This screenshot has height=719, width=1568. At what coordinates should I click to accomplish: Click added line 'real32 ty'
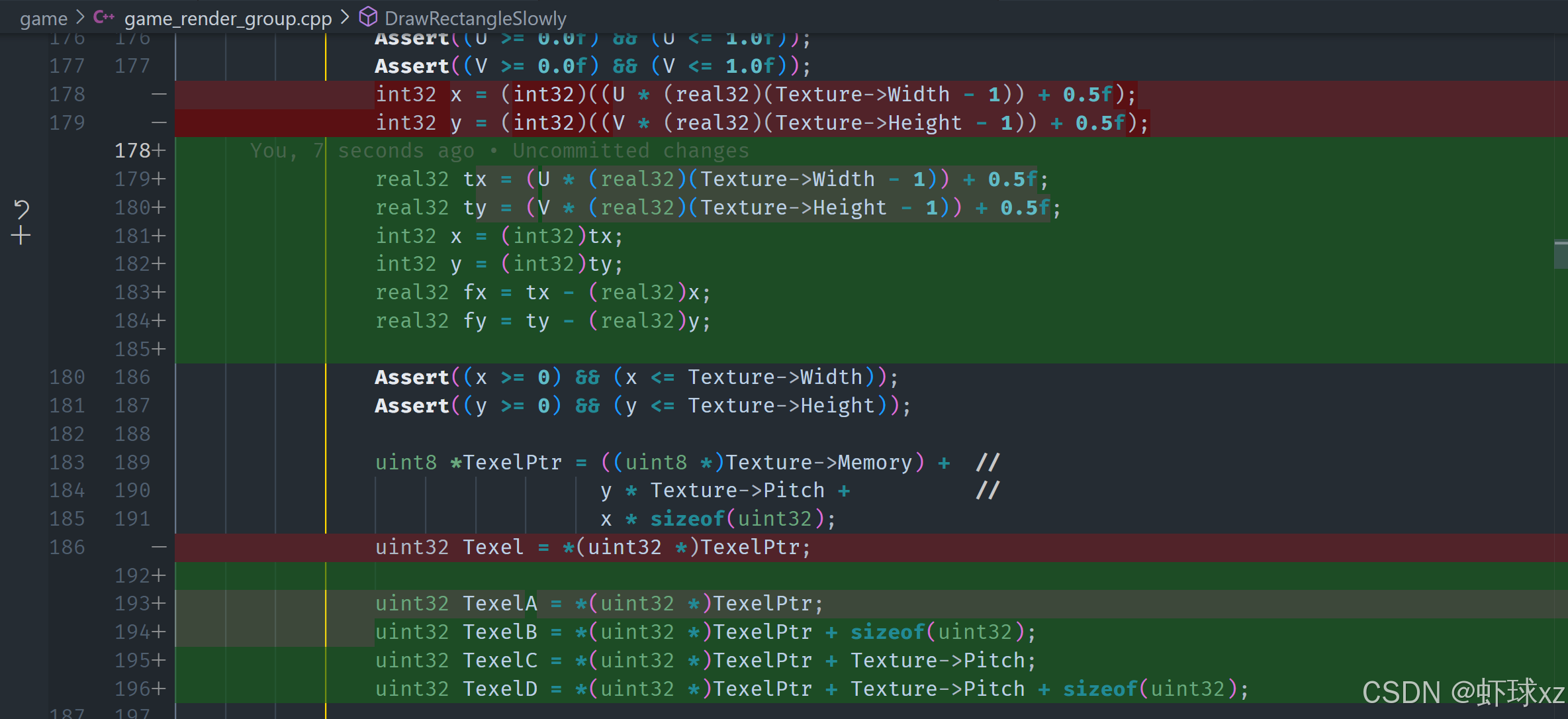point(718,208)
